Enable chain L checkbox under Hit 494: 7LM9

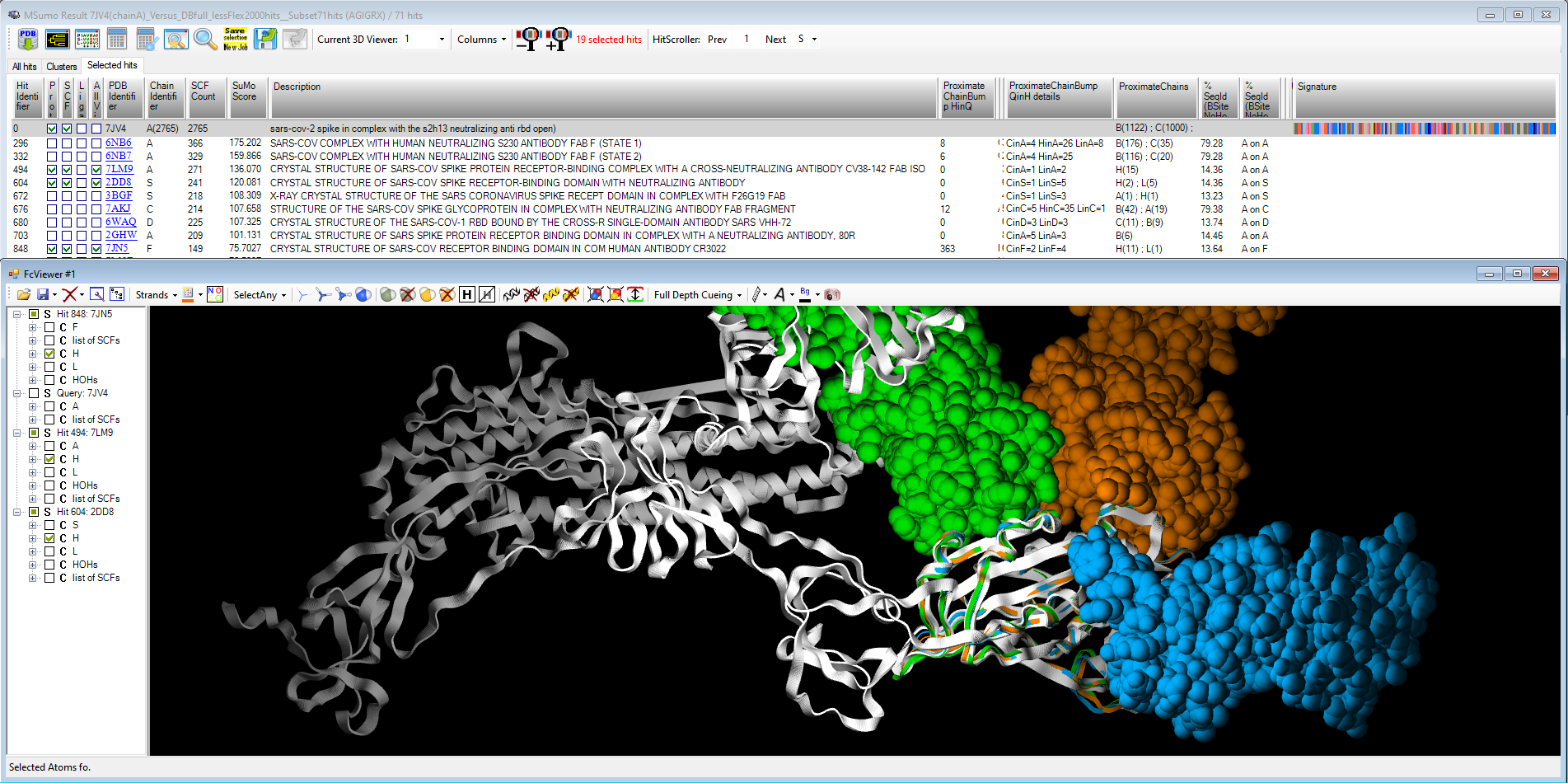pos(49,472)
